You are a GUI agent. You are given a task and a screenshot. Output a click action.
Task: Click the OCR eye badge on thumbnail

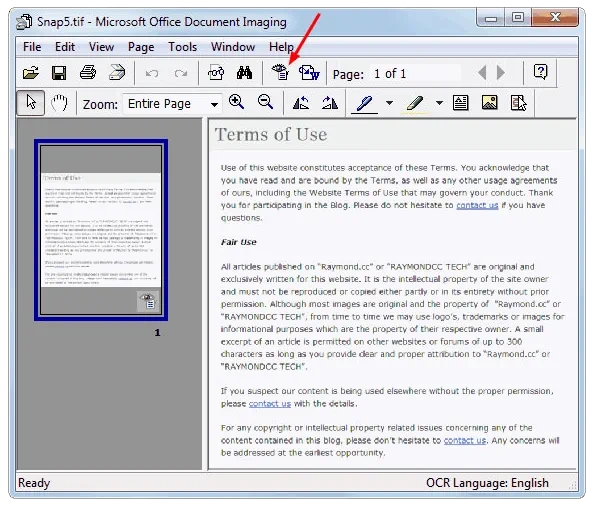(148, 301)
